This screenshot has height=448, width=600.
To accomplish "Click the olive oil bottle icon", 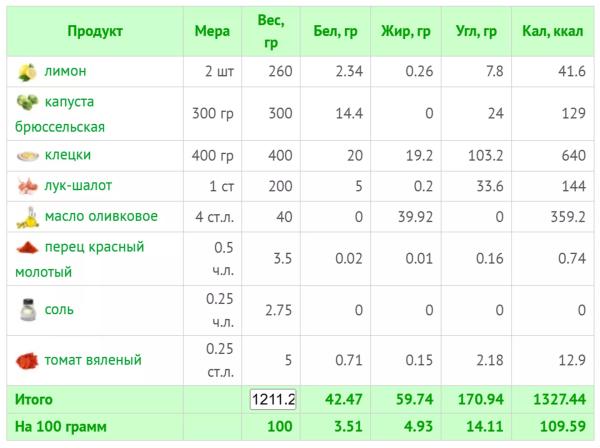I will tap(27, 216).
